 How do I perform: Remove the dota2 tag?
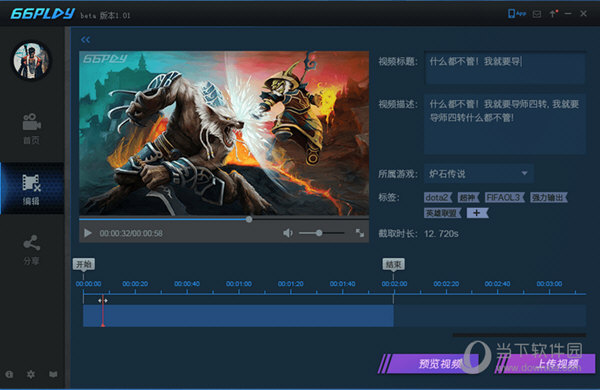[x=438, y=197]
